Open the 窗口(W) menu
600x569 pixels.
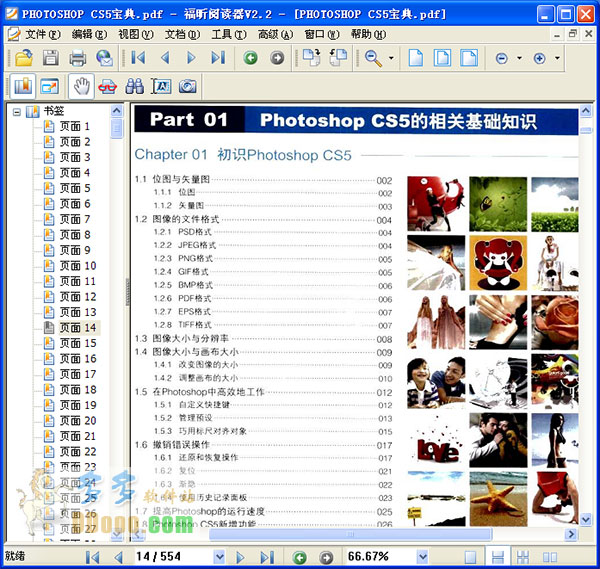(x=322, y=34)
